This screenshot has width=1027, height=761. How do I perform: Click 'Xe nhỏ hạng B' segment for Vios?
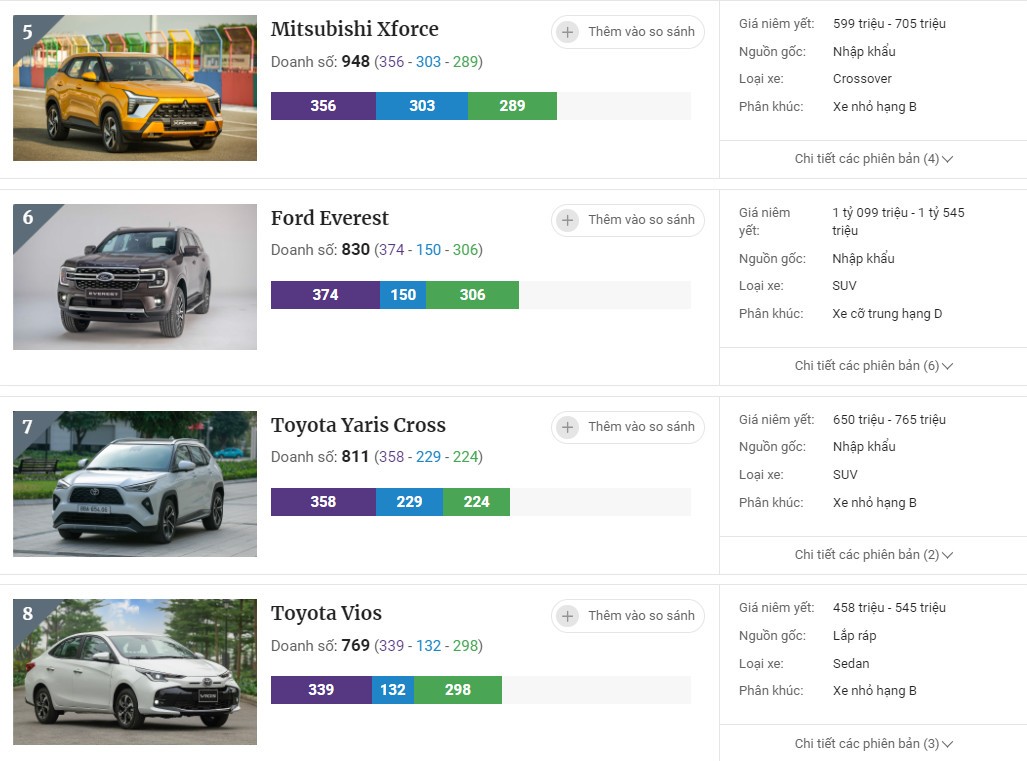pos(875,690)
